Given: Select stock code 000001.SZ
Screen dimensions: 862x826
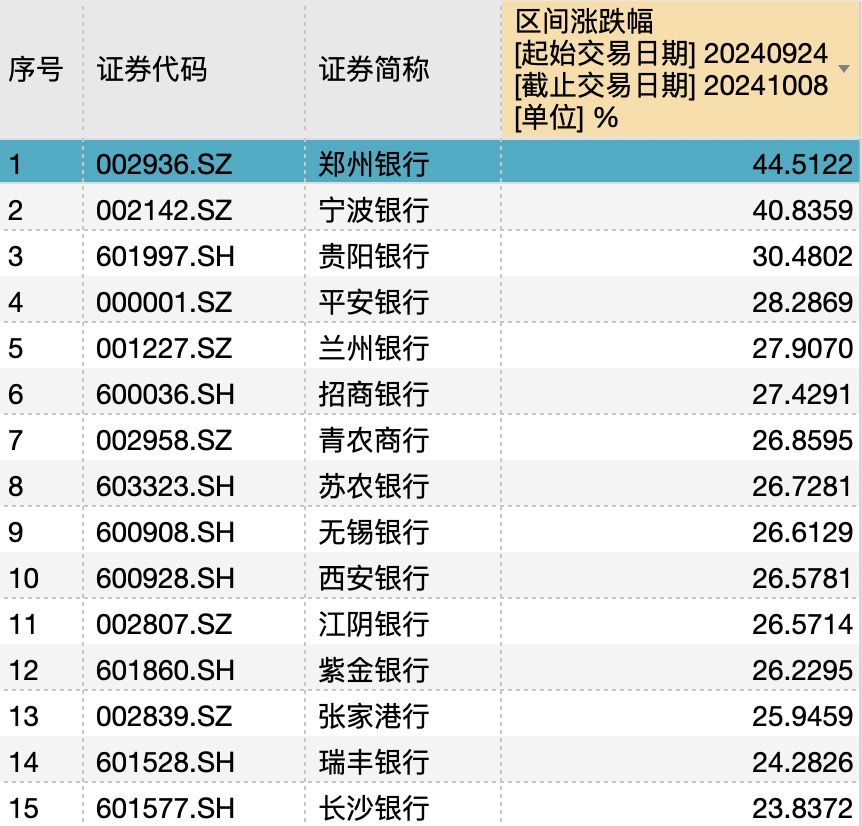Looking at the screenshot, I should coord(164,302).
